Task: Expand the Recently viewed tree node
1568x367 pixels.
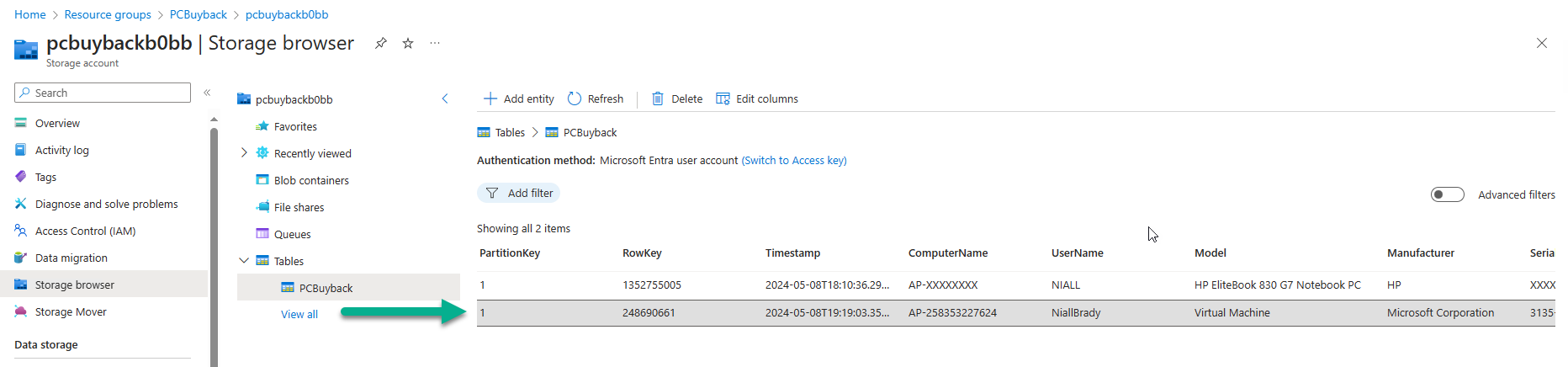Action: [244, 152]
